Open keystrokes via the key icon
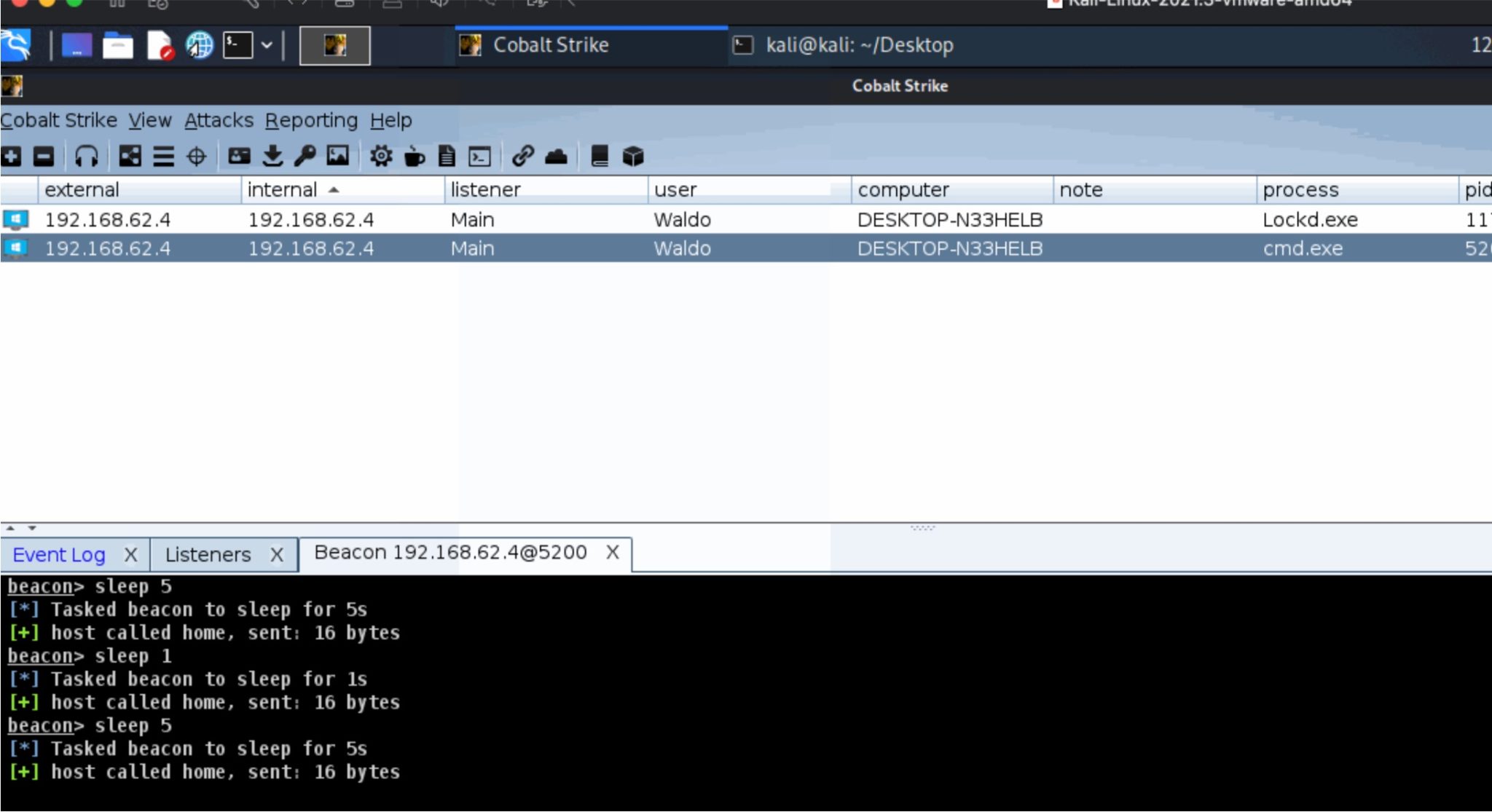Image resolution: width=1492 pixels, height=812 pixels. [x=305, y=156]
